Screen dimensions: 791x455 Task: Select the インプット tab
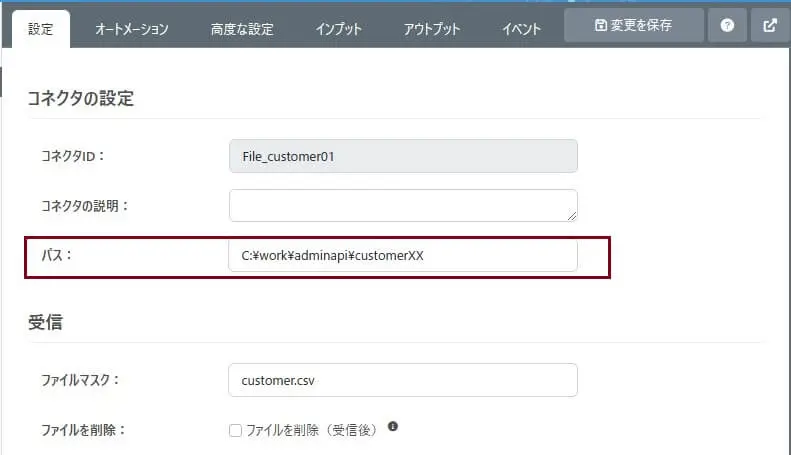(339, 29)
